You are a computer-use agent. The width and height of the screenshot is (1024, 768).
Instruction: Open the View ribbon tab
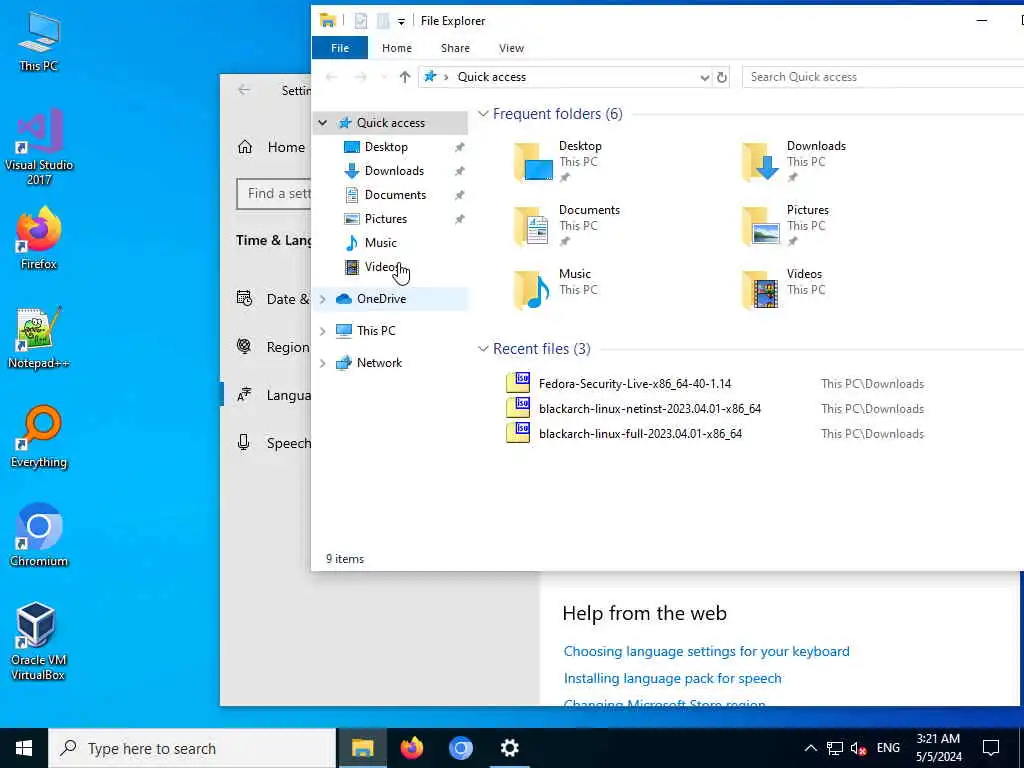click(511, 48)
